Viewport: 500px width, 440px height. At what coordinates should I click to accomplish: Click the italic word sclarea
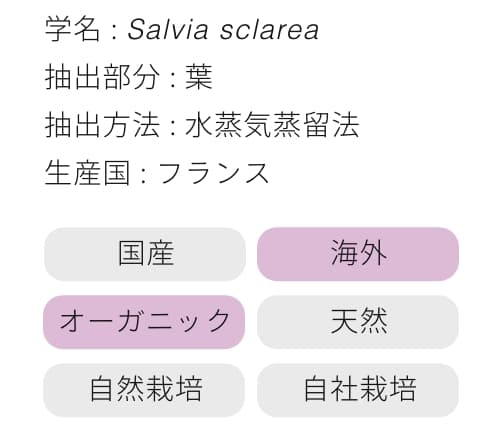coord(269,30)
